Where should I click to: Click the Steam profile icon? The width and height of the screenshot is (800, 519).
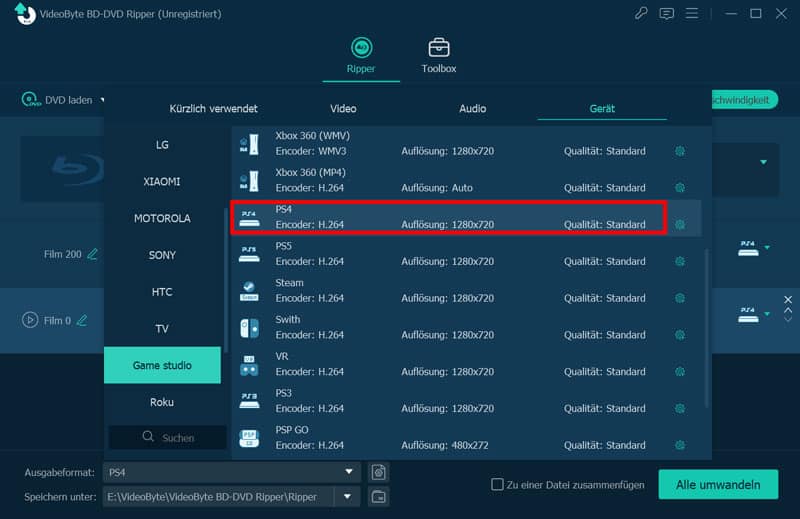[x=249, y=291]
